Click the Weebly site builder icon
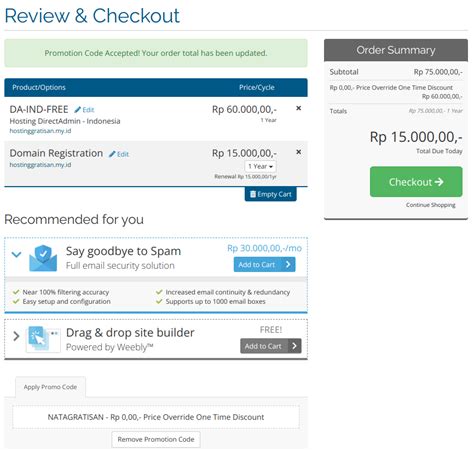The width and height of the screenshot is (474, 451). point(43,339)
